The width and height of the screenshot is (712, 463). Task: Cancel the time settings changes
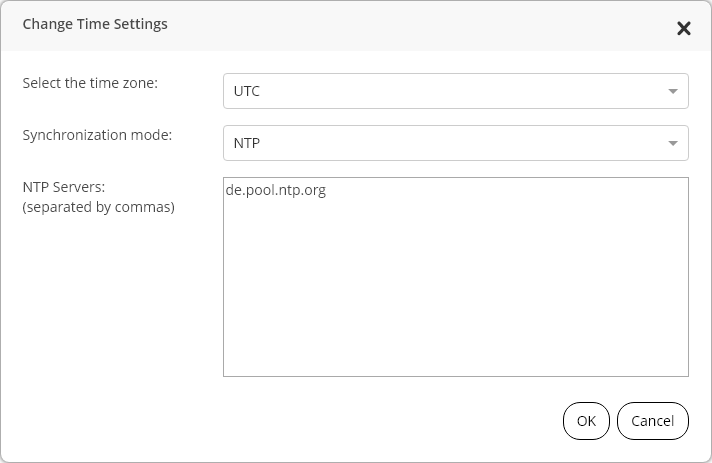(653, 421)
